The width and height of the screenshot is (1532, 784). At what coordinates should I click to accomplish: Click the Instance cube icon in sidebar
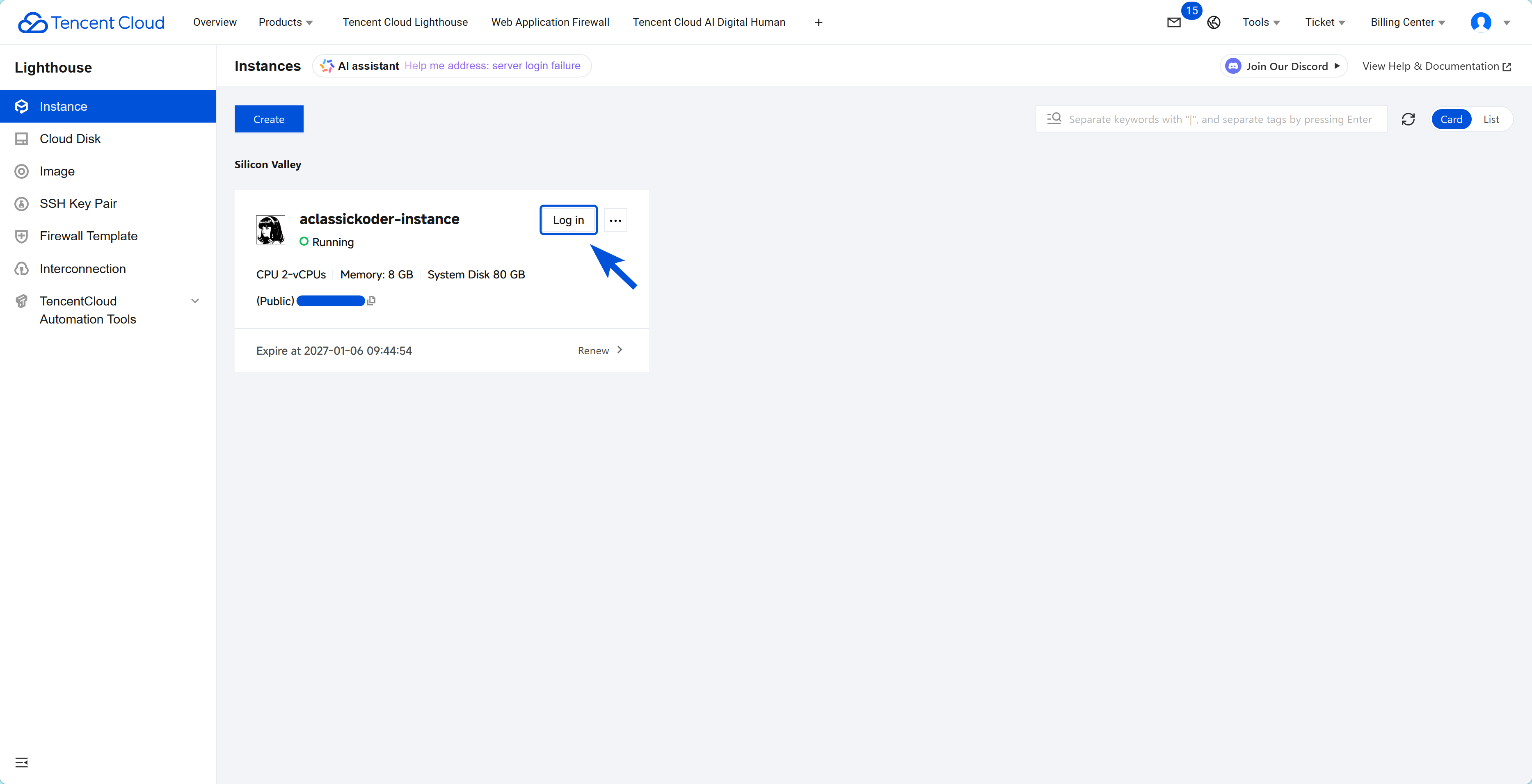[21, 106]
